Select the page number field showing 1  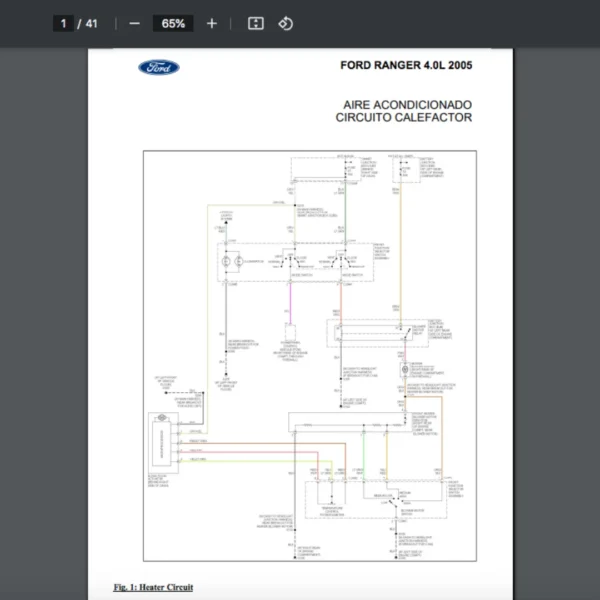point(63,24)
